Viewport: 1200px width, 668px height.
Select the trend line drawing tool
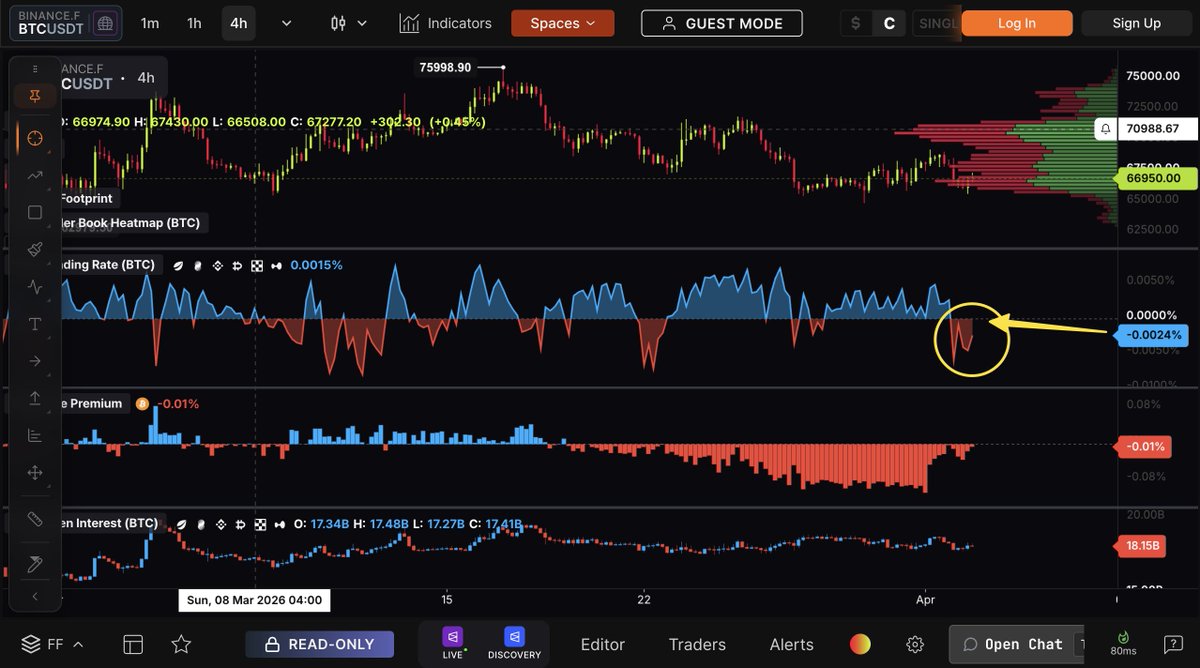[35, 176]
